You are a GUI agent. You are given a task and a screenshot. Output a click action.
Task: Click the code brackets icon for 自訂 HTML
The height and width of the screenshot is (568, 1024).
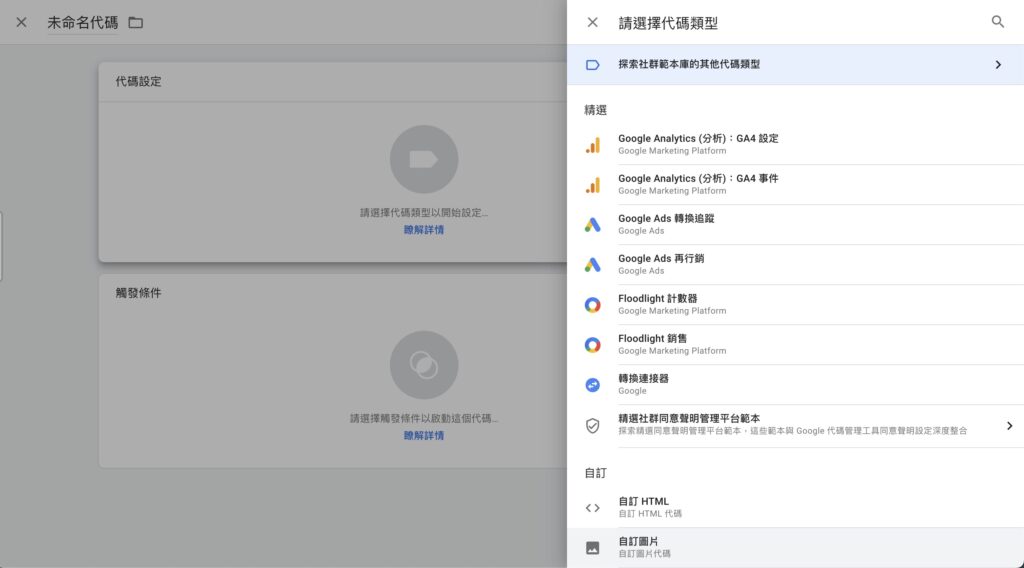point(592,508)
